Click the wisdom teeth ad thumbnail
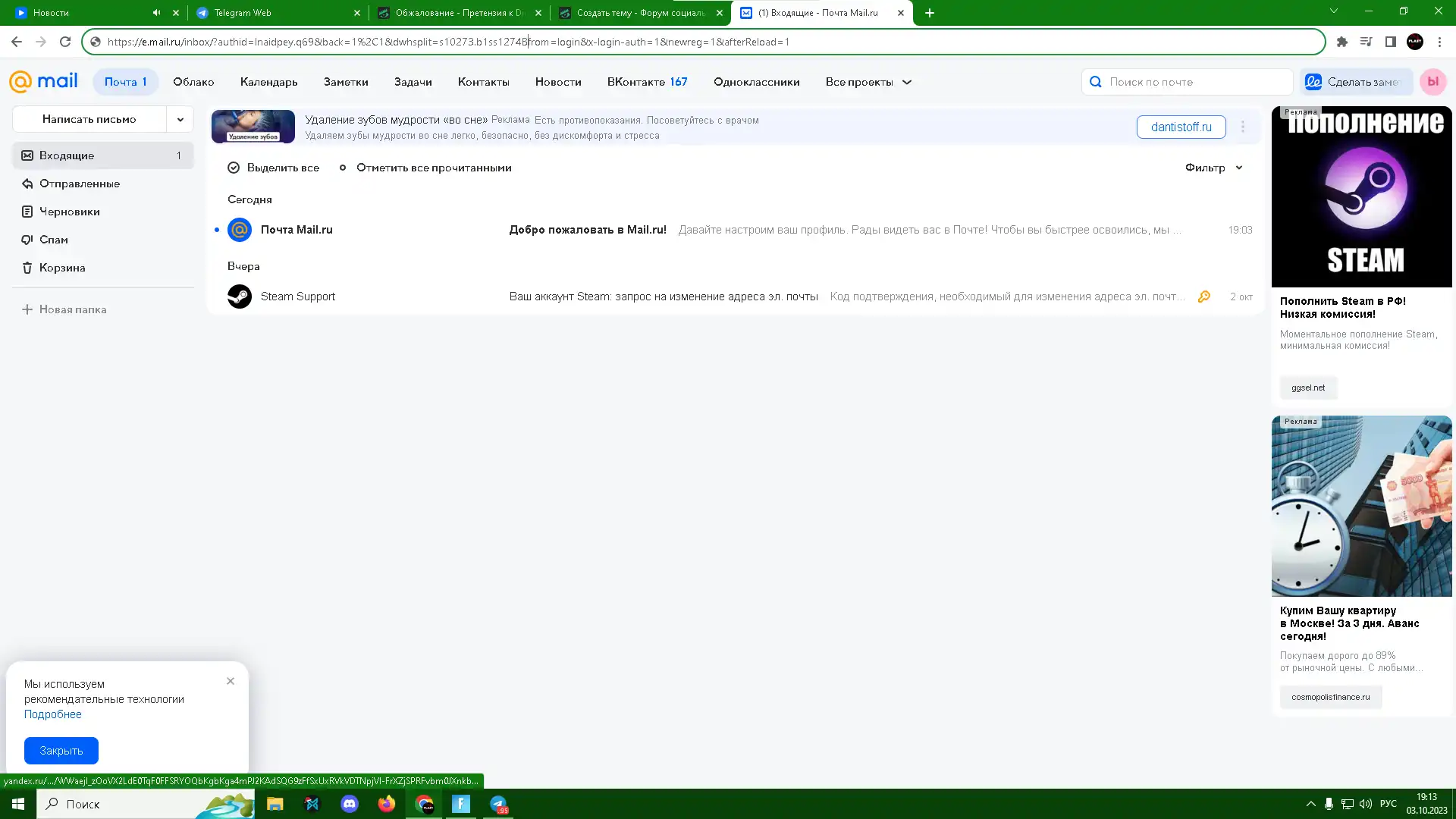Image resolution: width=1456 pixels, height=819 pixels. [253, 127]
